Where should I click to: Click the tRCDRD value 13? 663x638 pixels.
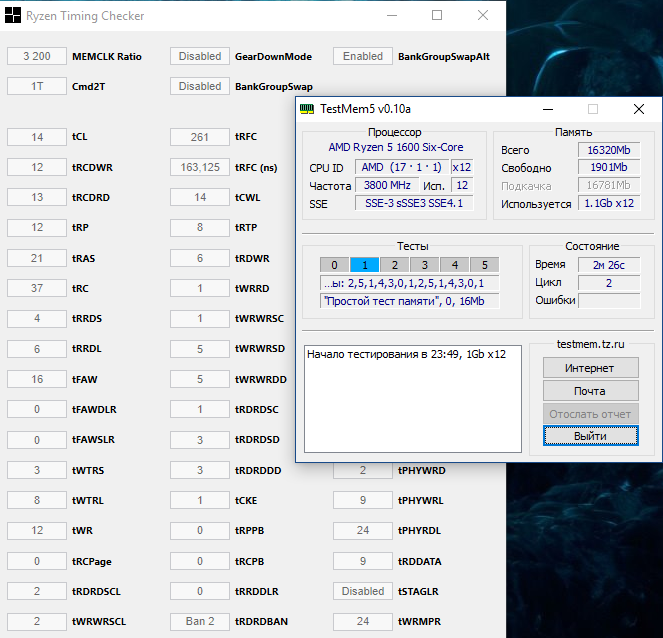click(x=37, y=197)
